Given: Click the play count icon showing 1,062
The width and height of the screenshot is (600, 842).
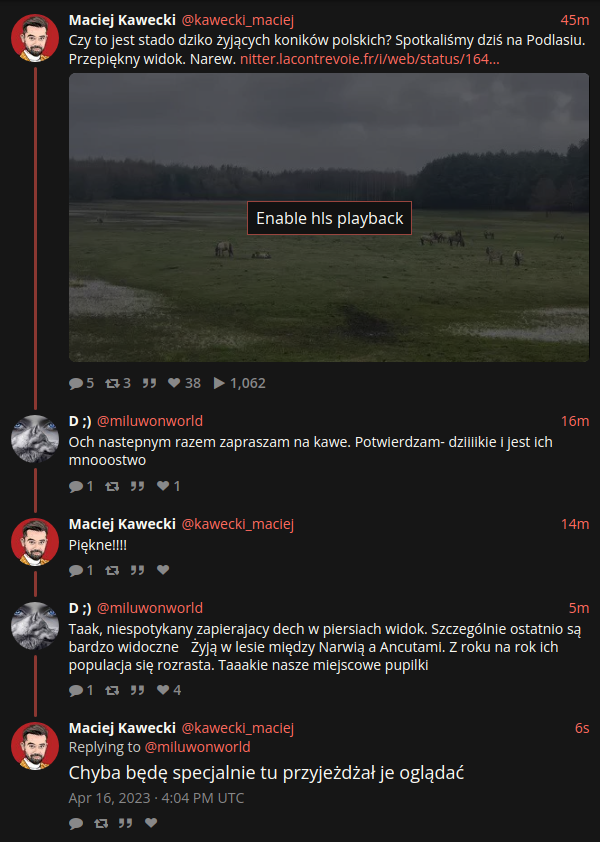Looking at the screenshot, I should point(219,383).
